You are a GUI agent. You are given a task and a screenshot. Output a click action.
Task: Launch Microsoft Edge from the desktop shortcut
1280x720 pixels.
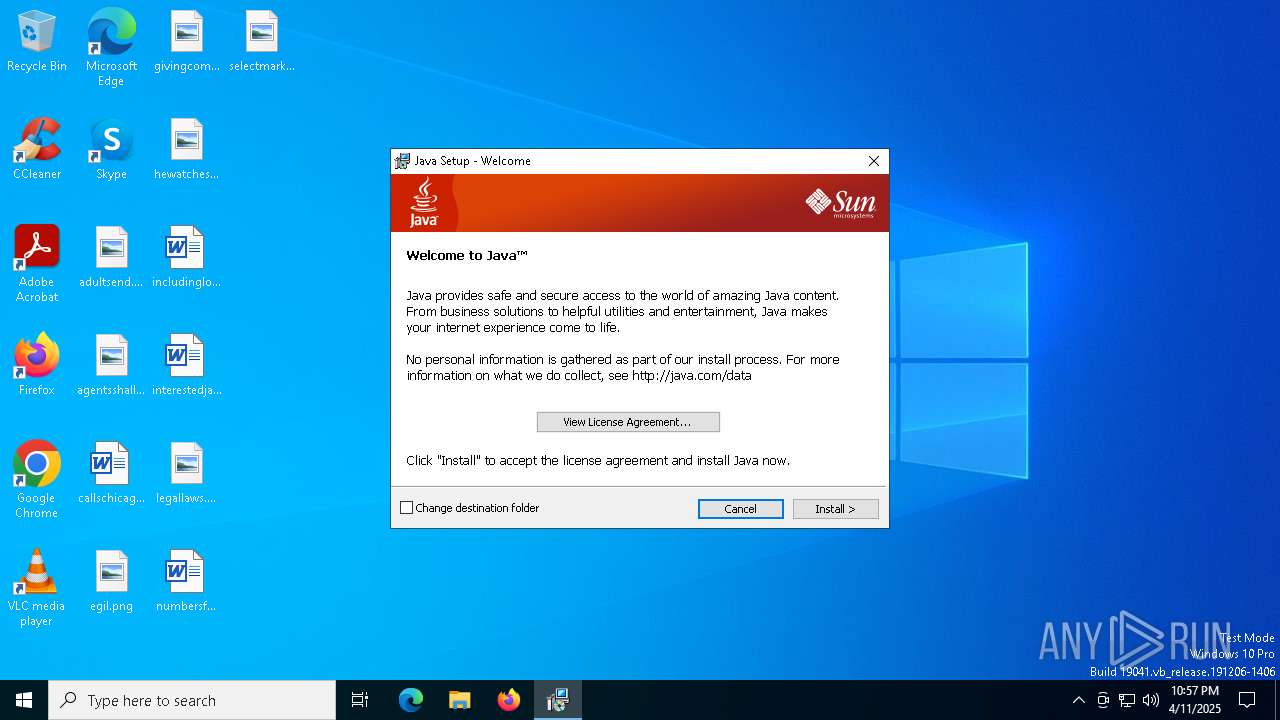click(x=111, y=47)
